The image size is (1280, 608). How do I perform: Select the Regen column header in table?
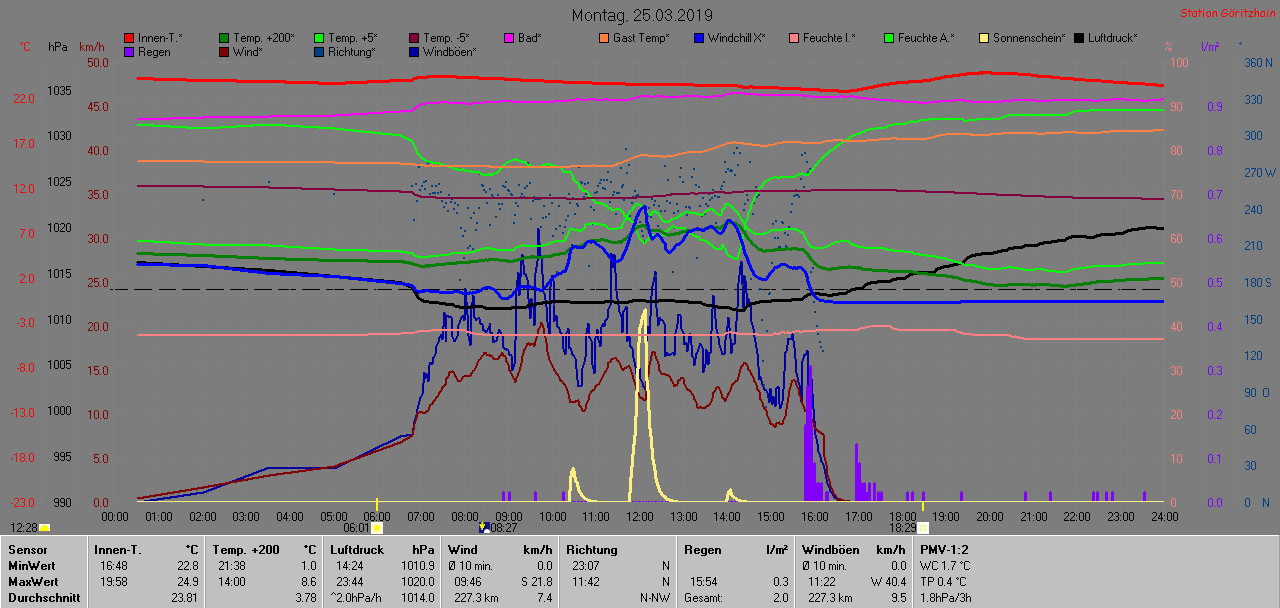702,549
